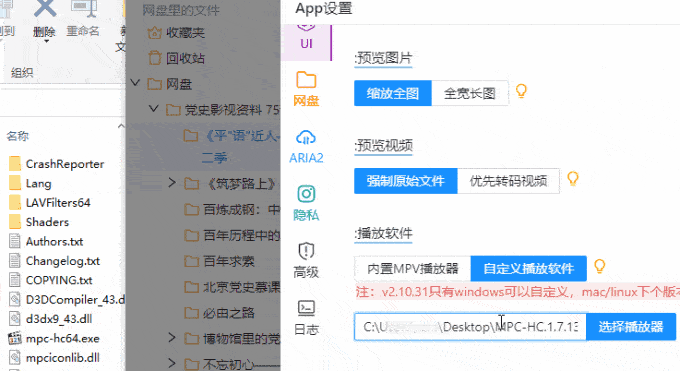Viewport: 680px width, 371px height.
Task: Select the mpc-hc64.exe file
Action: (x=54, y=338)
